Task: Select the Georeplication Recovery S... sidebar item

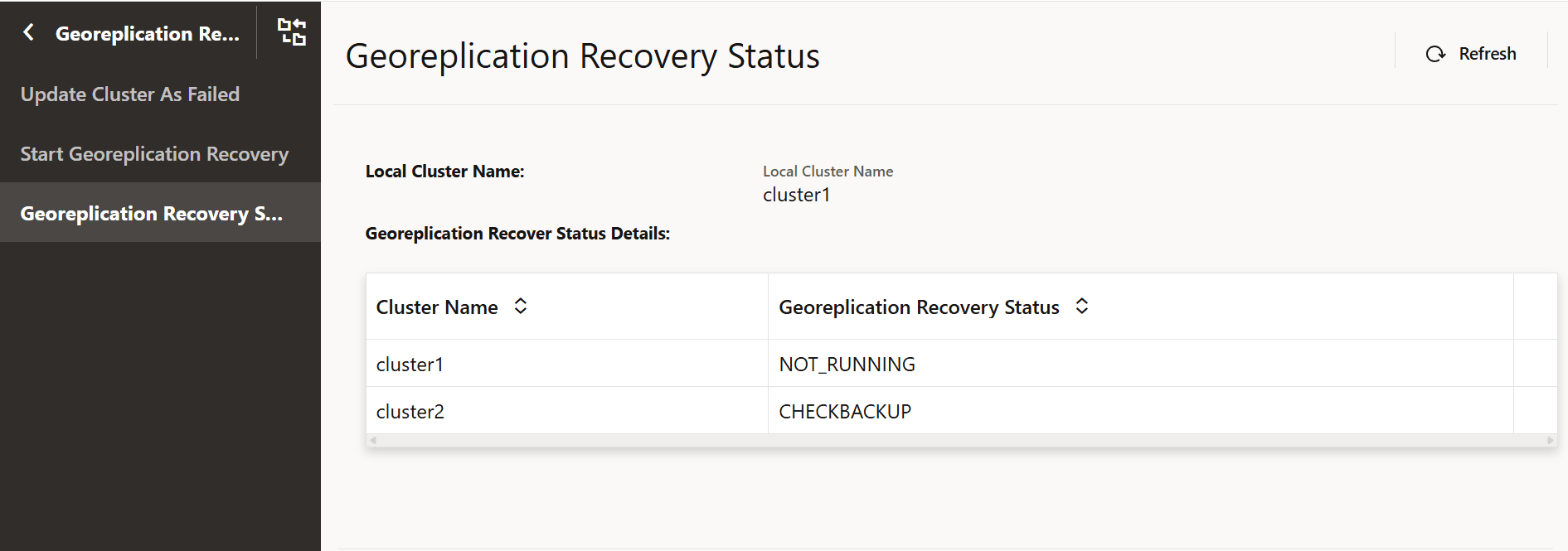Action: [152, 214]
